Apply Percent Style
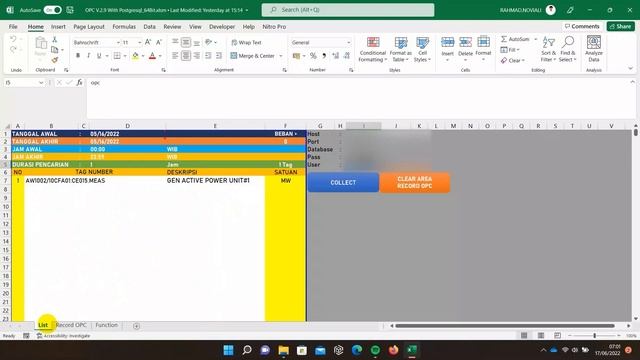 pyautogui.click(x=313, y=56)
